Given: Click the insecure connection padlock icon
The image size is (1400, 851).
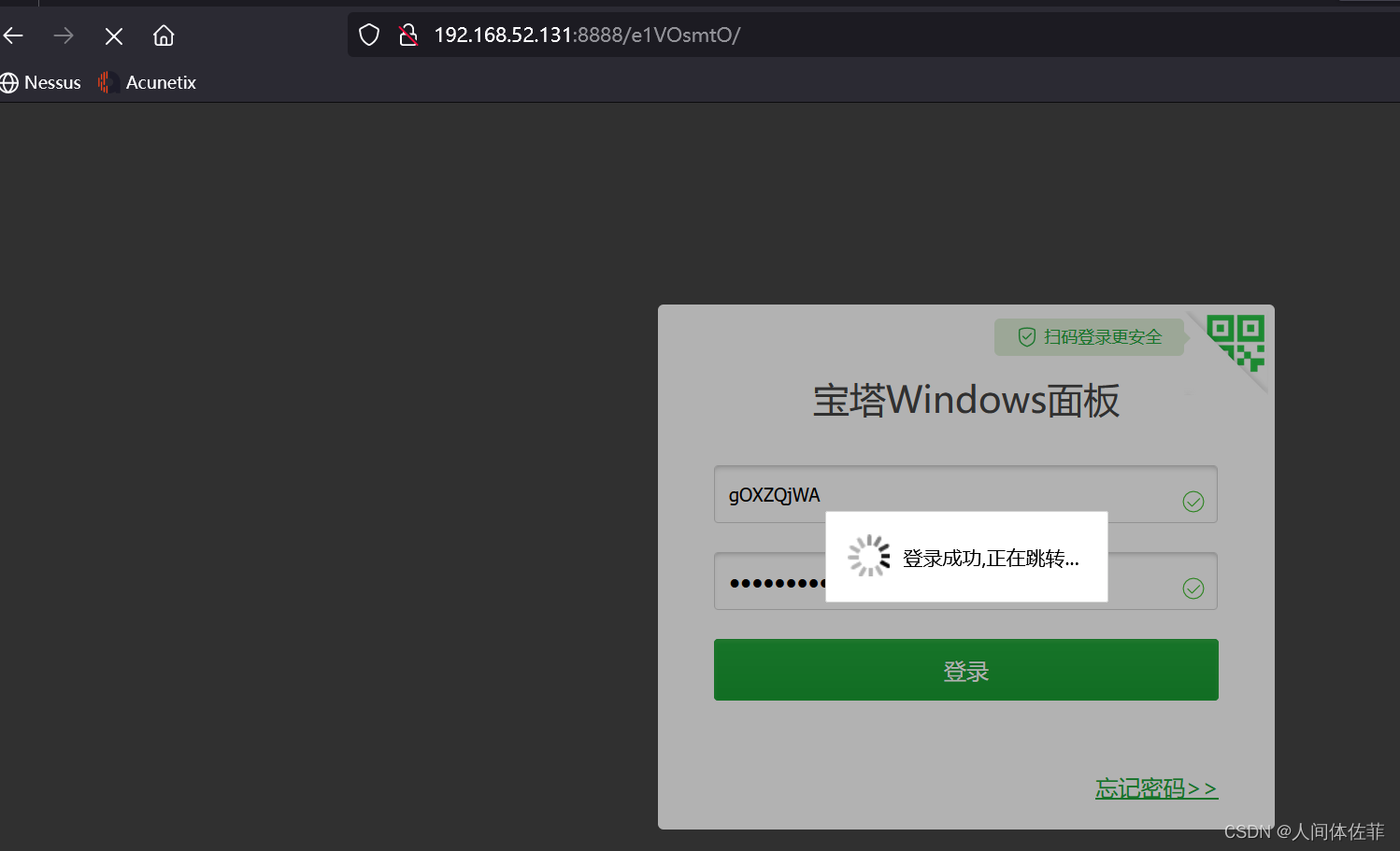Looking at the screenshot, I should pyautogui.click(x=408, y=35).
